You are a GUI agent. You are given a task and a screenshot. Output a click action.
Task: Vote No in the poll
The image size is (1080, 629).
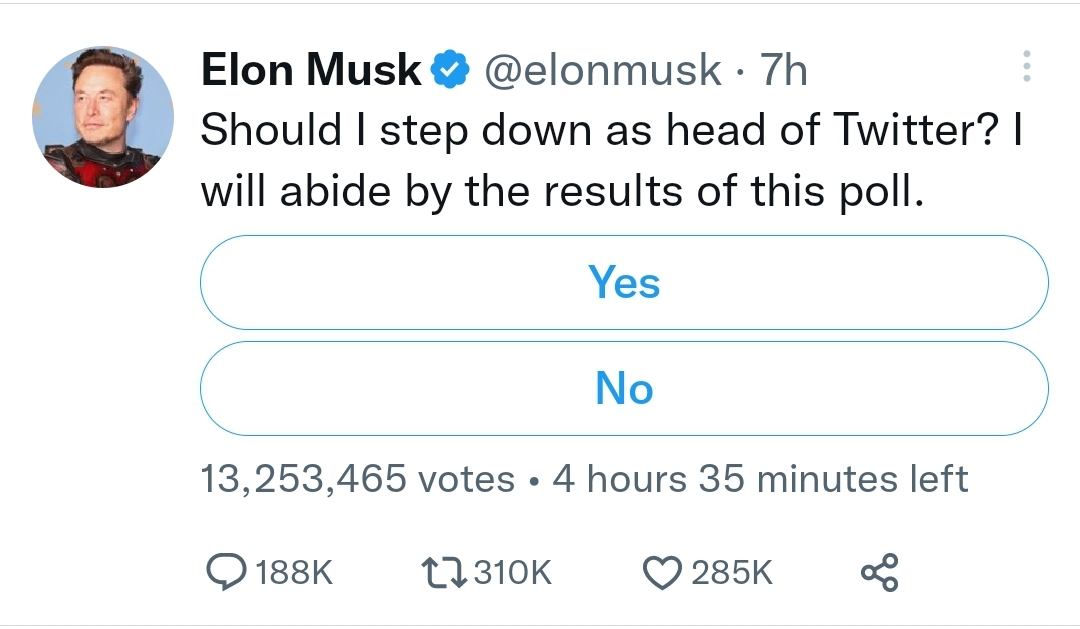click(x=624, y=388)
